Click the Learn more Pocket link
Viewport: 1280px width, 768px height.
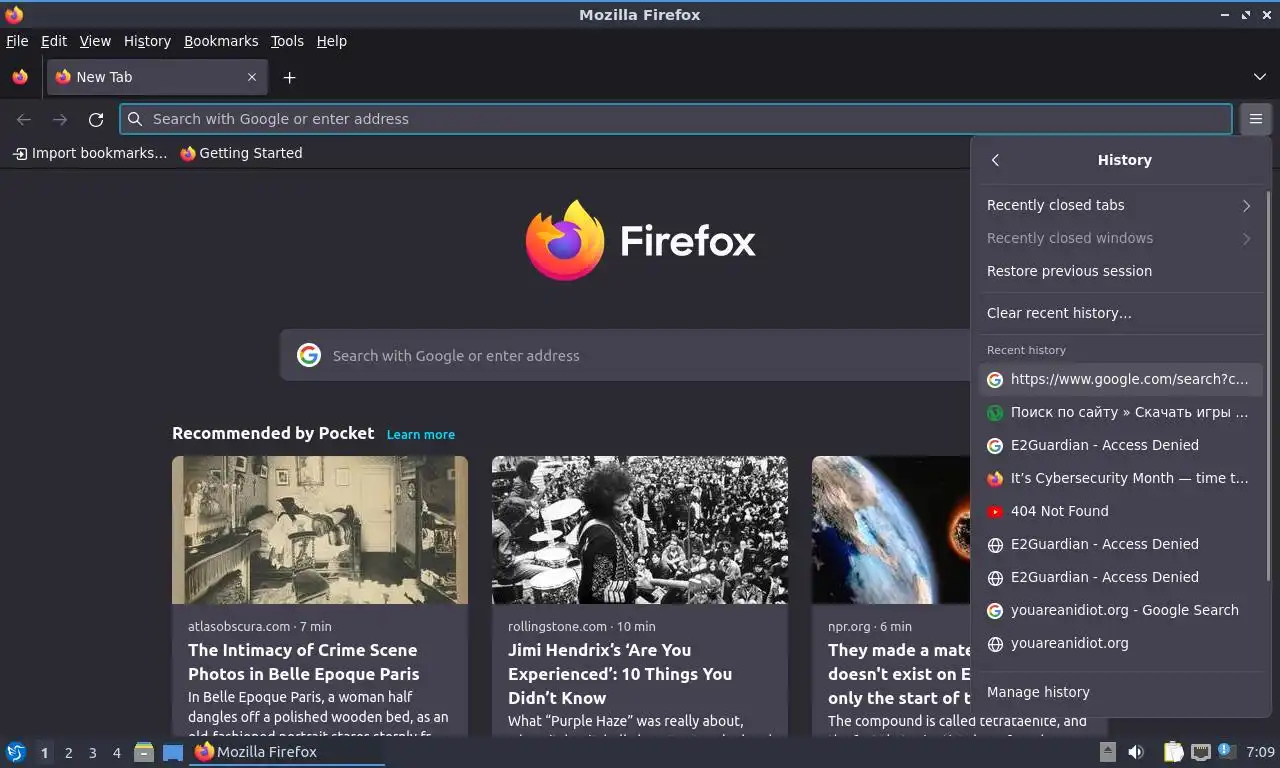(x=421, y=434)
